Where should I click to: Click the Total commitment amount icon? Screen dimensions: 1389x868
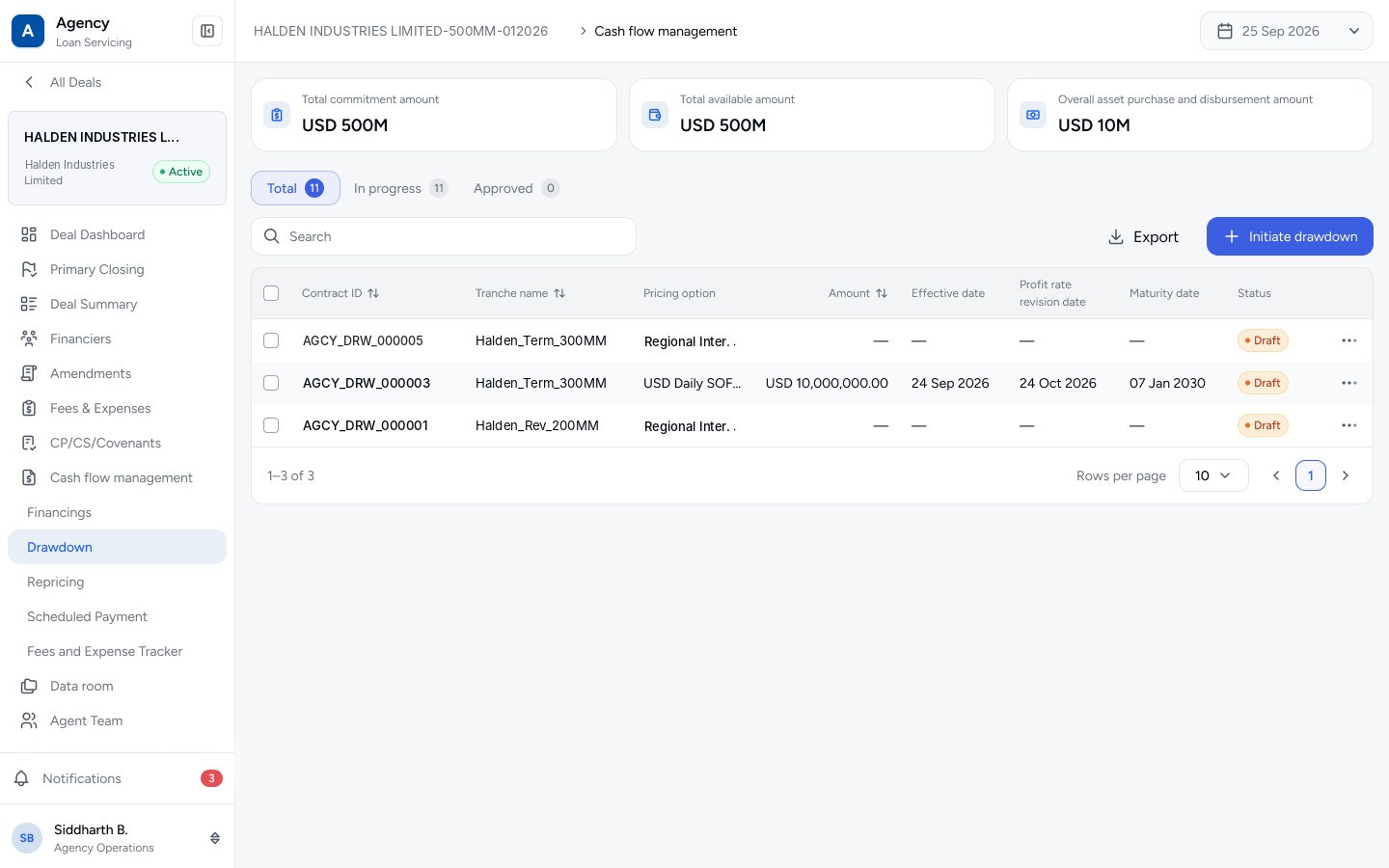pos(277,115)
